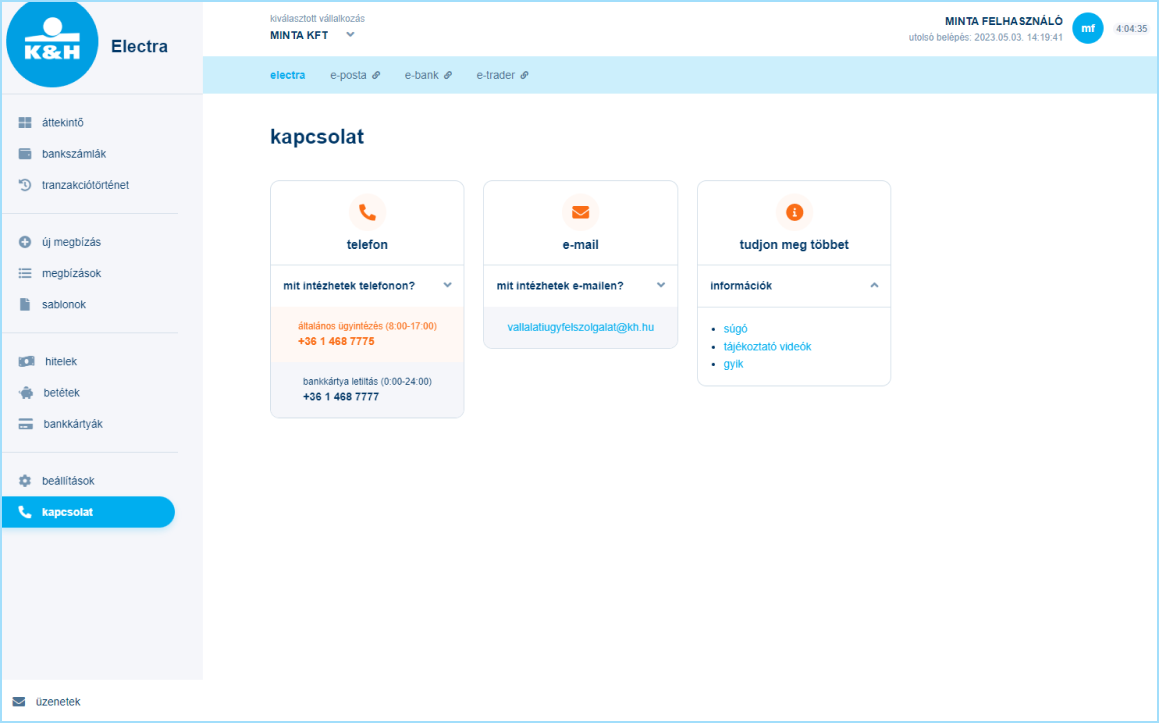The height and width of the screenshot is (723, 1159).
Task: Open tranzakciótörténet via its history icon
Action: [x=23, y=184]
